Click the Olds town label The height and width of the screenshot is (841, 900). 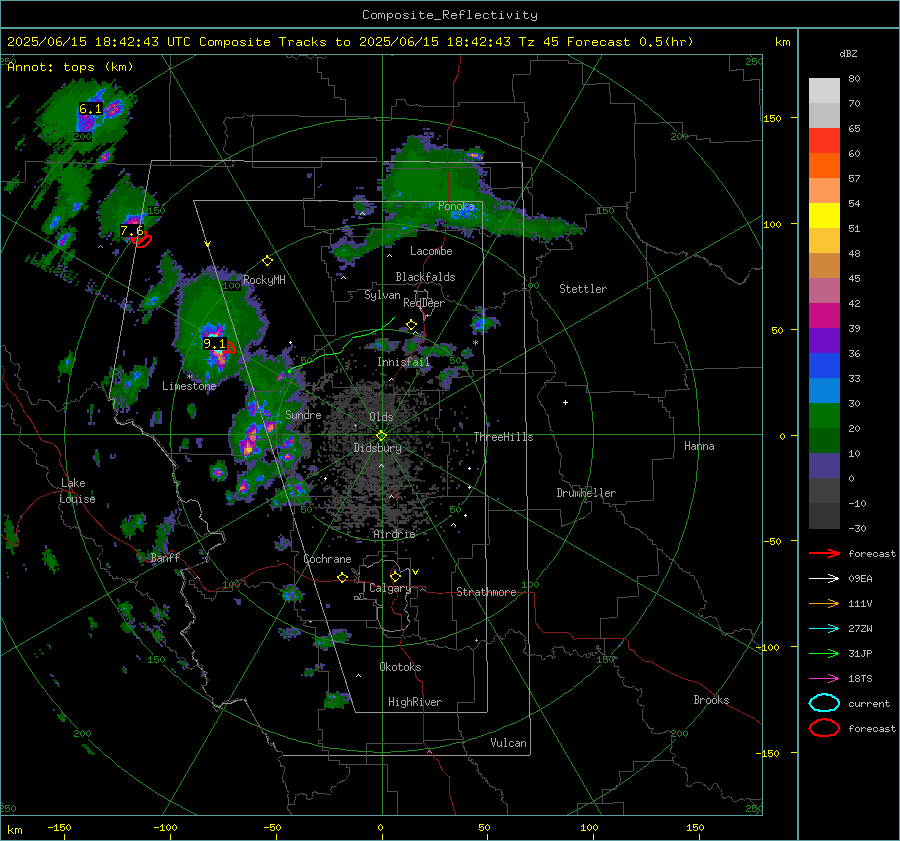[381, 417]
